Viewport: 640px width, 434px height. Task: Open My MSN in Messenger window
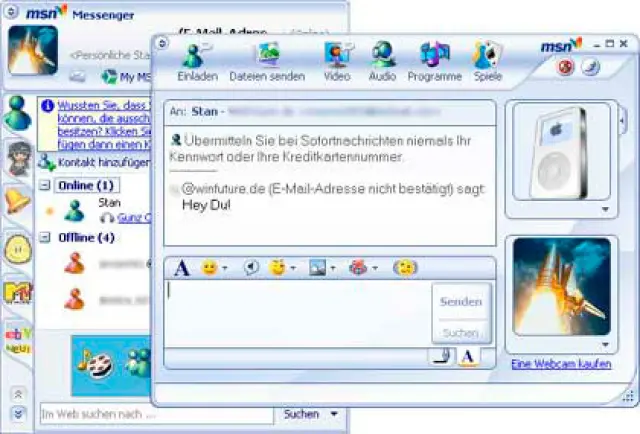126,77
